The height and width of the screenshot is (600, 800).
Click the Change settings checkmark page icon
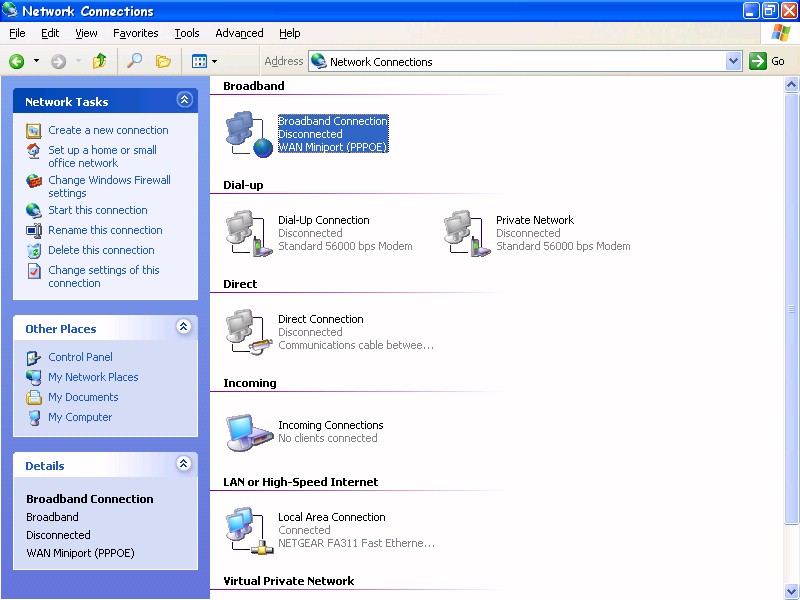click(x=34, y=271)
